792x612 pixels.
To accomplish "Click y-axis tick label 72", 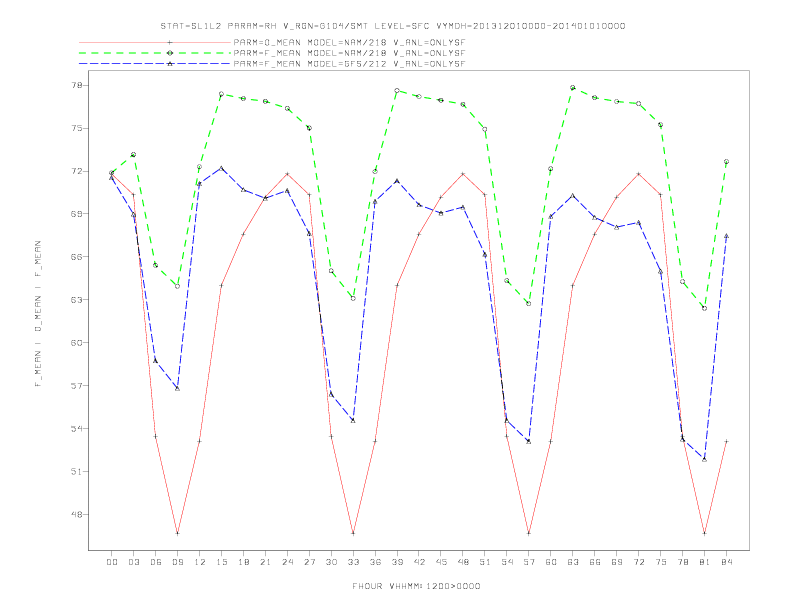I will (77, 171).
